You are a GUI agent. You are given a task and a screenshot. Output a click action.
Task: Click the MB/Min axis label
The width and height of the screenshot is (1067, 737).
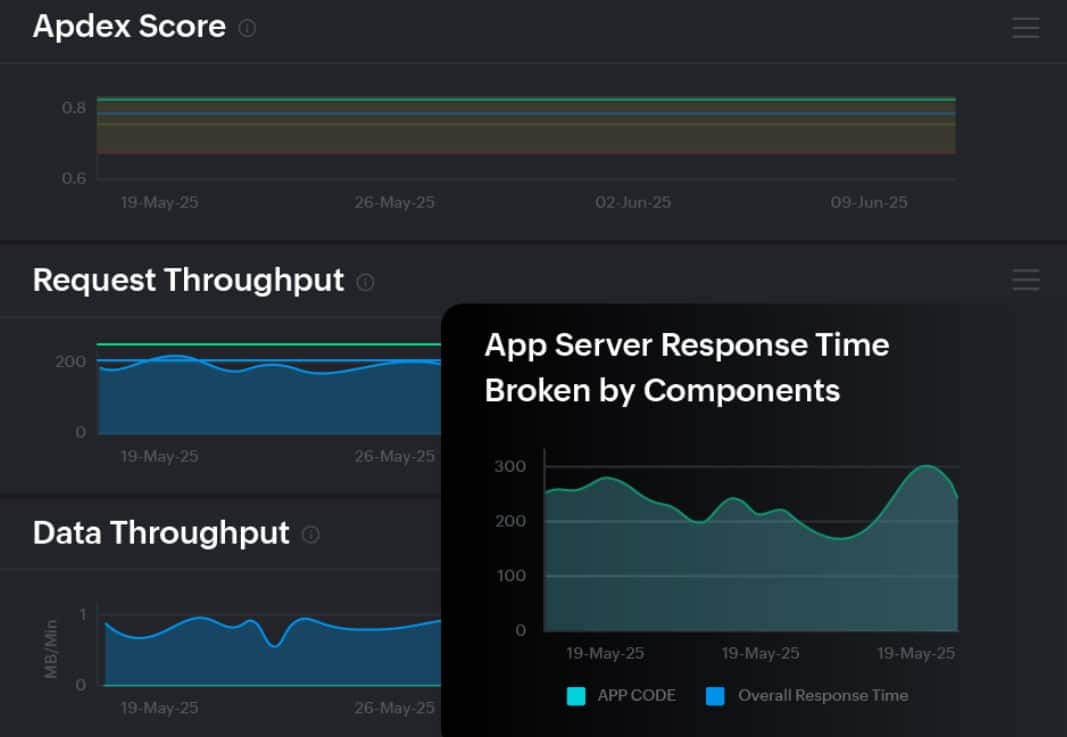50,649
